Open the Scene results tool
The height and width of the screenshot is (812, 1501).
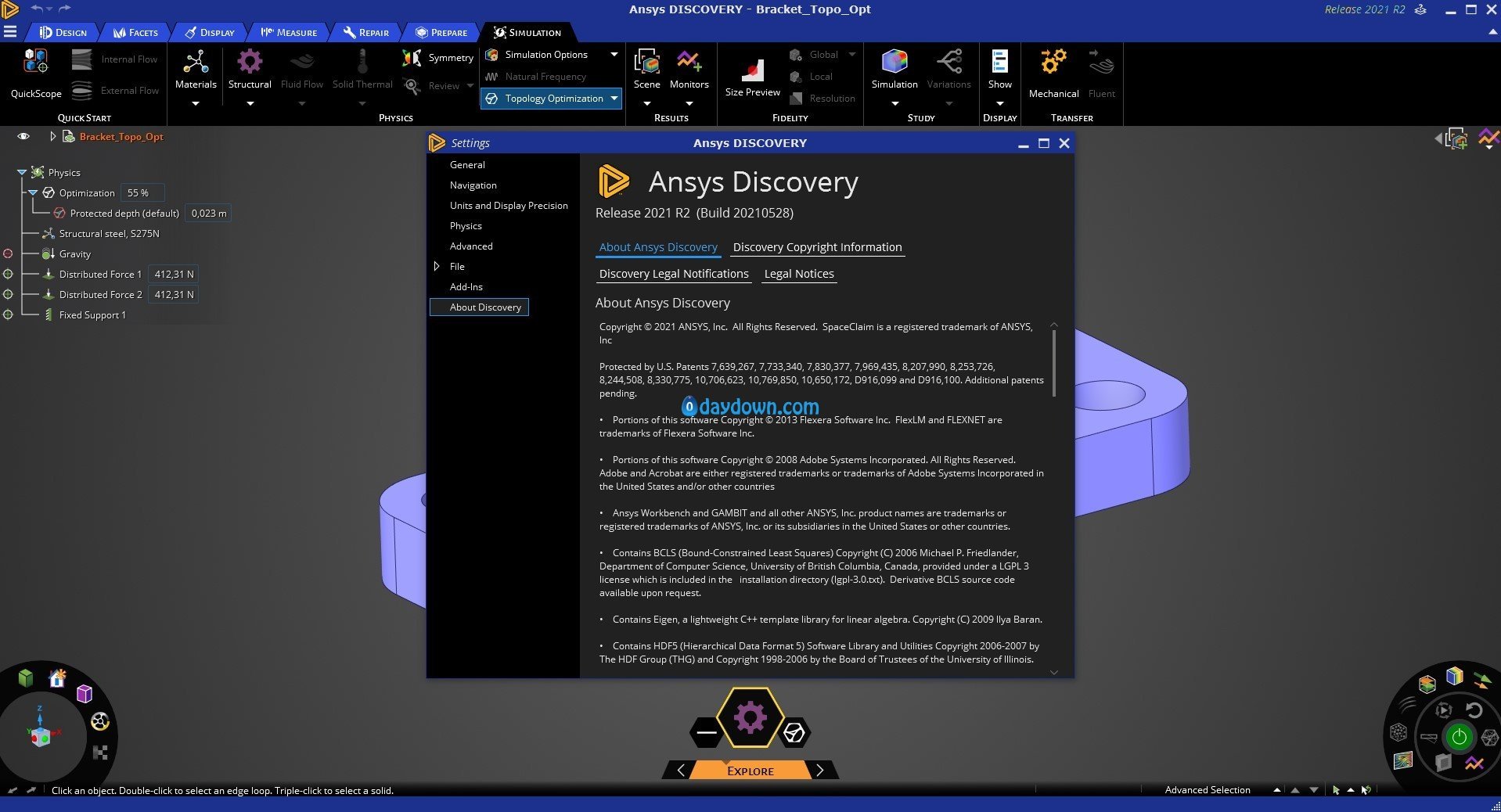coord(647,69)
